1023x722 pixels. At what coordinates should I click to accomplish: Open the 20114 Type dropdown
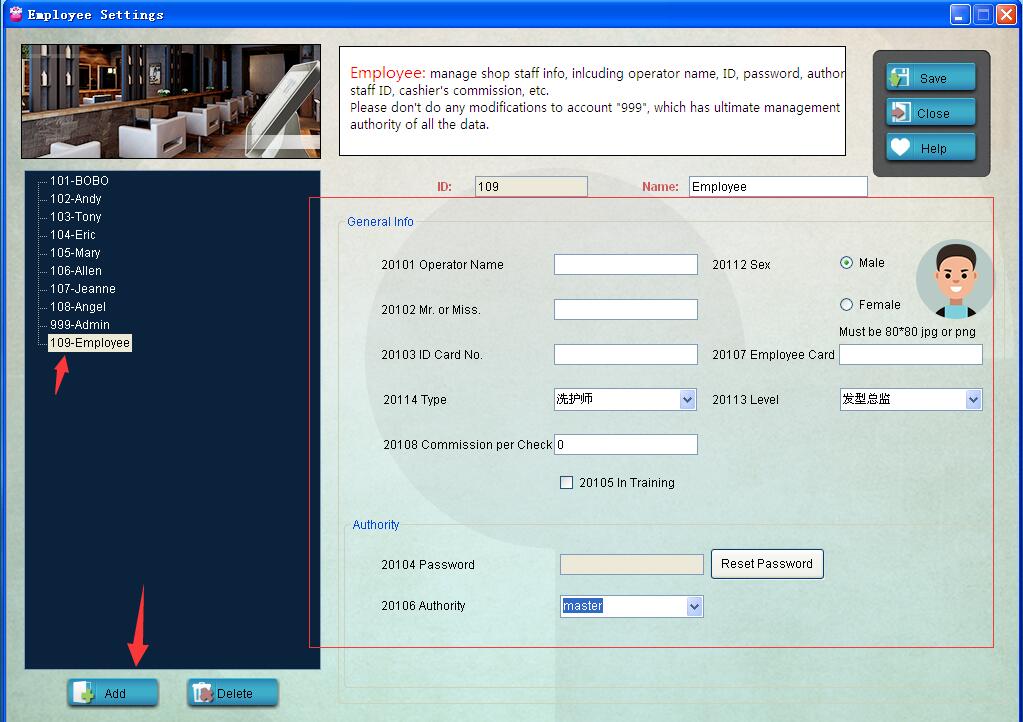[x=687, y=399]
